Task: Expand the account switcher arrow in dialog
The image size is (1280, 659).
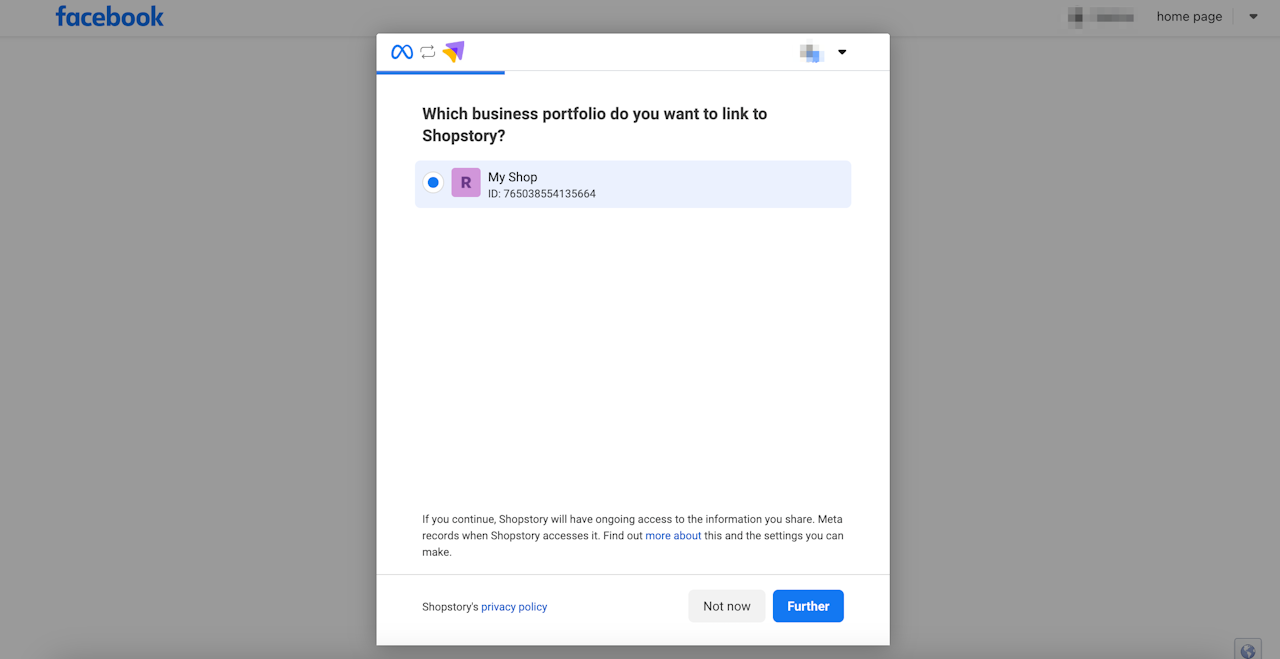Action: pyautogui.click(x=842, y=53)
